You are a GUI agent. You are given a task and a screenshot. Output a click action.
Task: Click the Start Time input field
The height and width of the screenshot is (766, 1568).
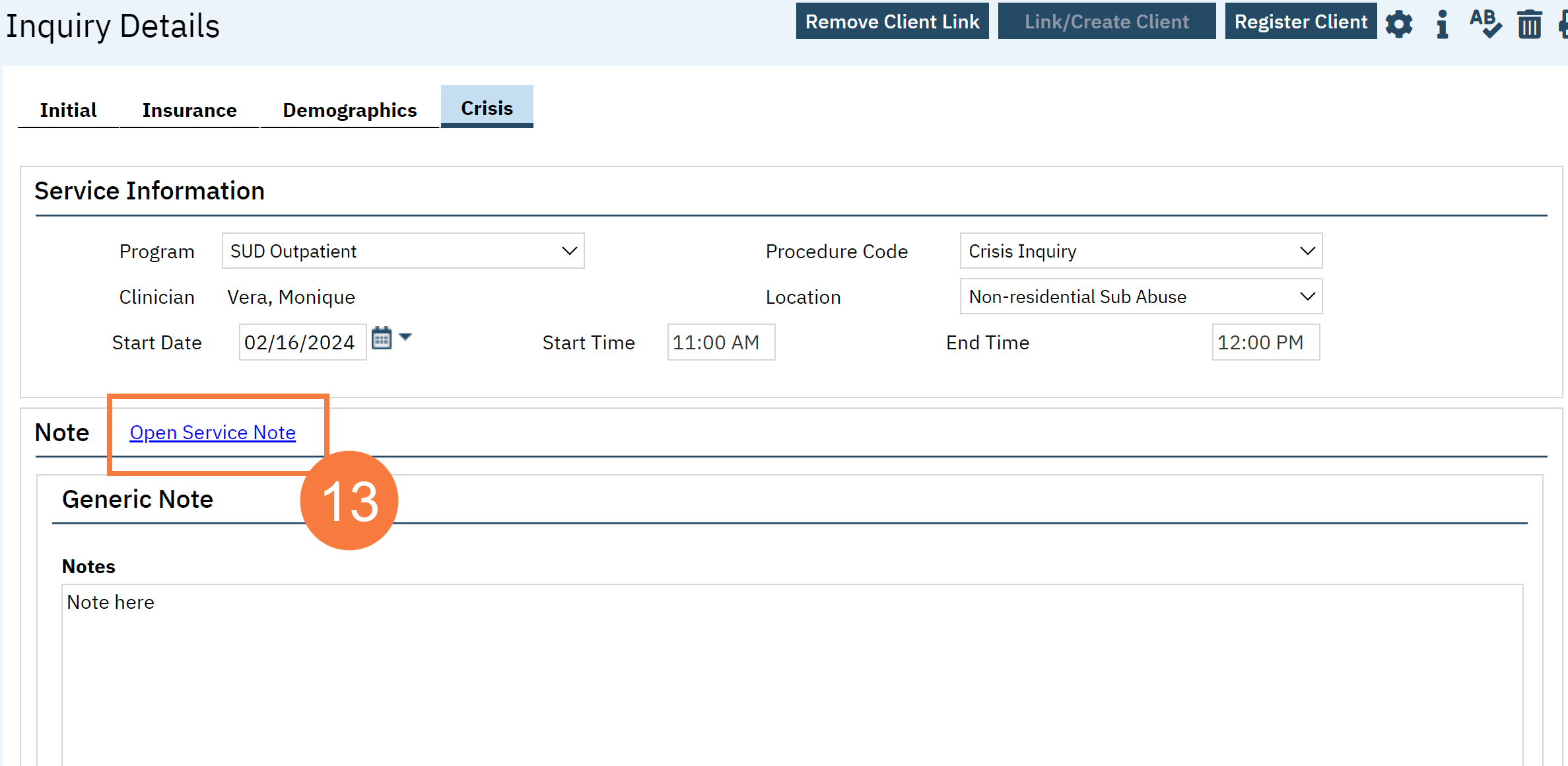click(x=720, y=342)
